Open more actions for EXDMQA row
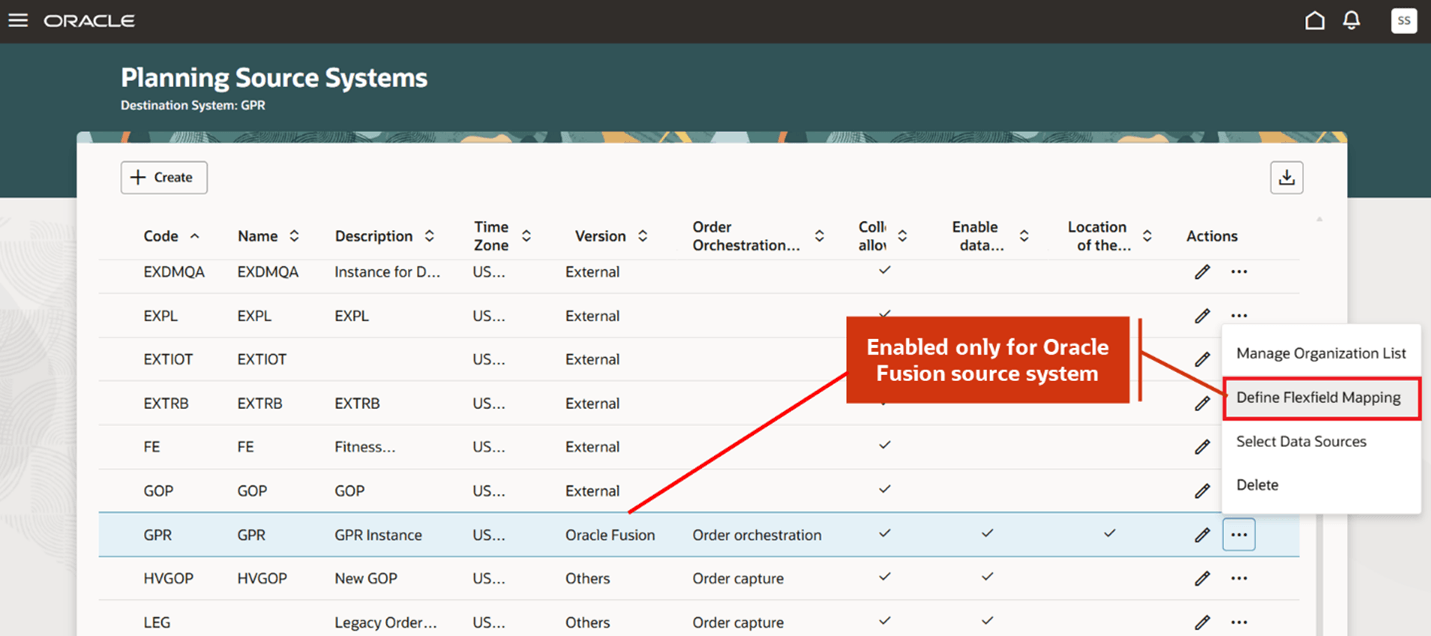 click(x=1239, y=272)
